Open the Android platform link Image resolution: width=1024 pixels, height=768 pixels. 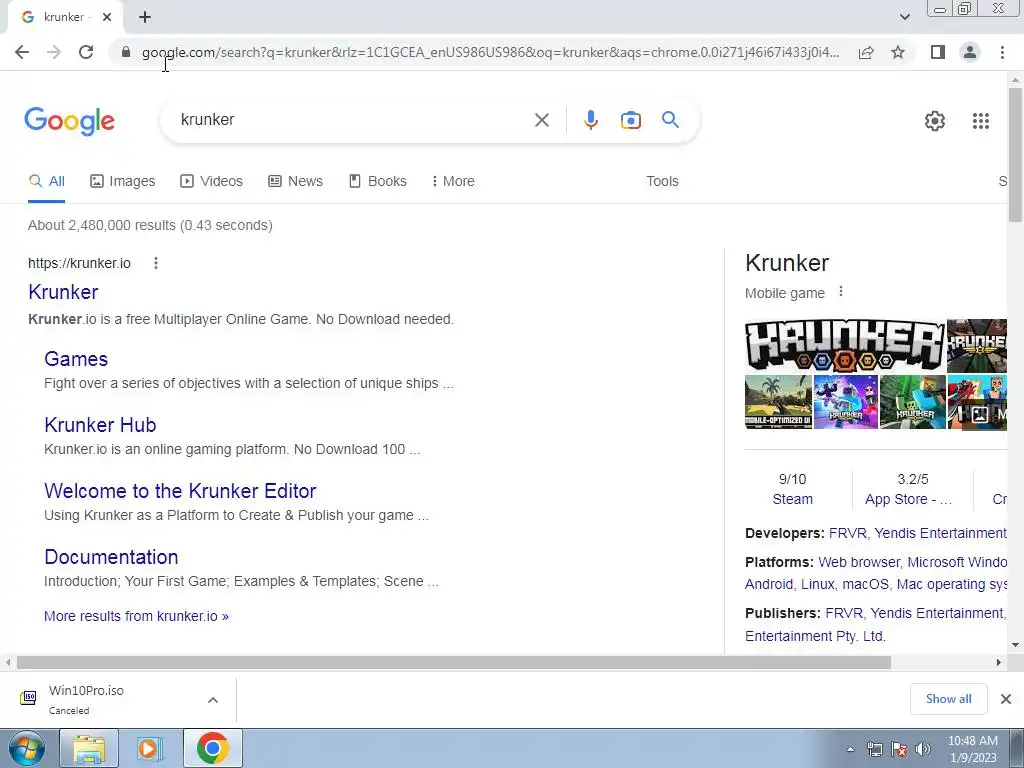click(x=769, y=584)
